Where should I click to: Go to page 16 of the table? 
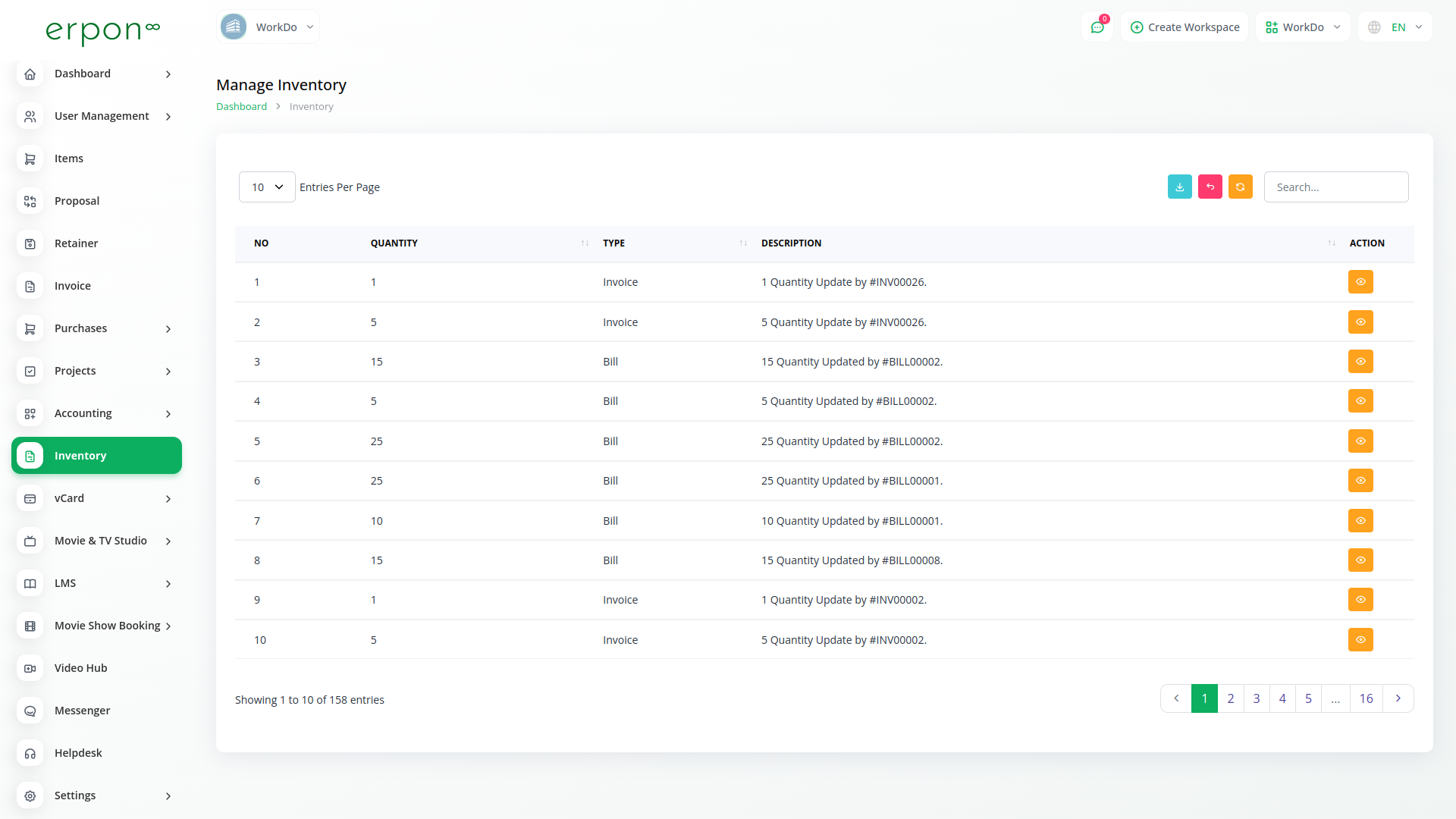point(1366,698)
